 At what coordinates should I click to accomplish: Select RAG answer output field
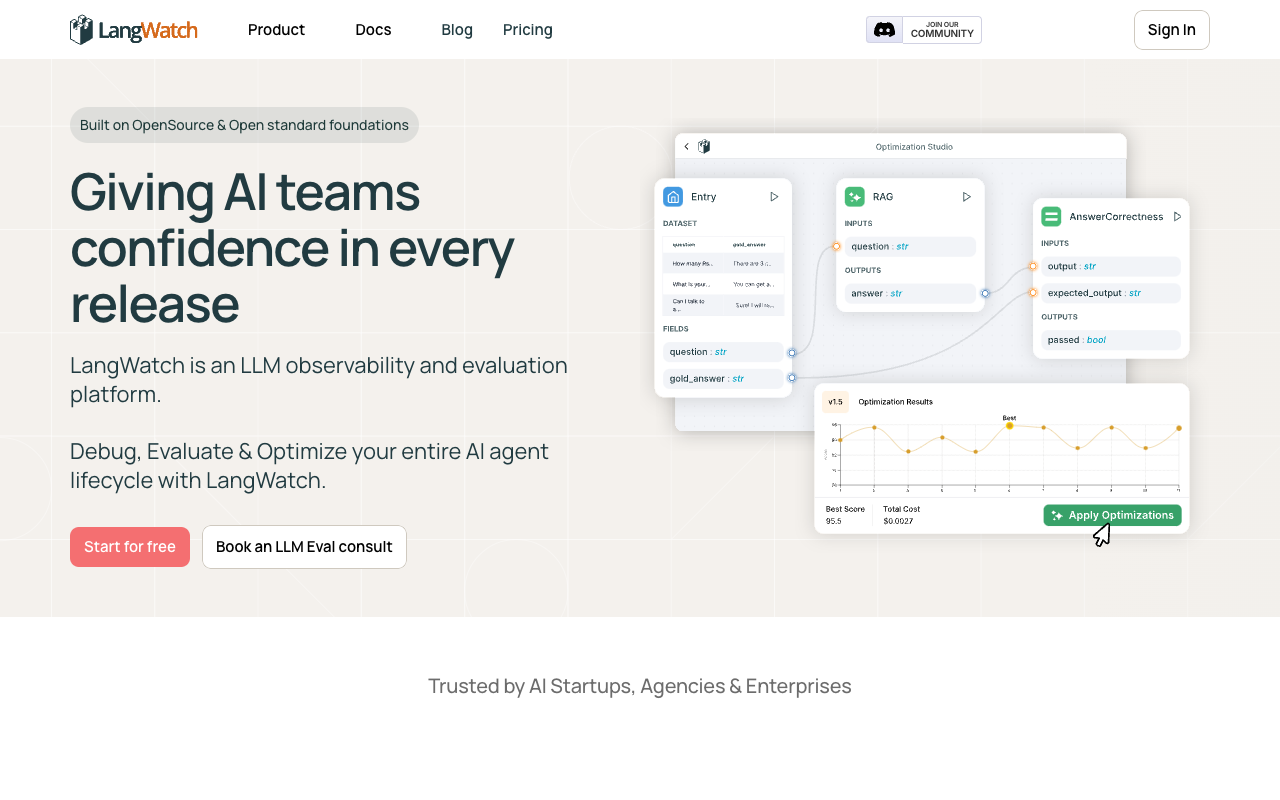click(910, 293)
